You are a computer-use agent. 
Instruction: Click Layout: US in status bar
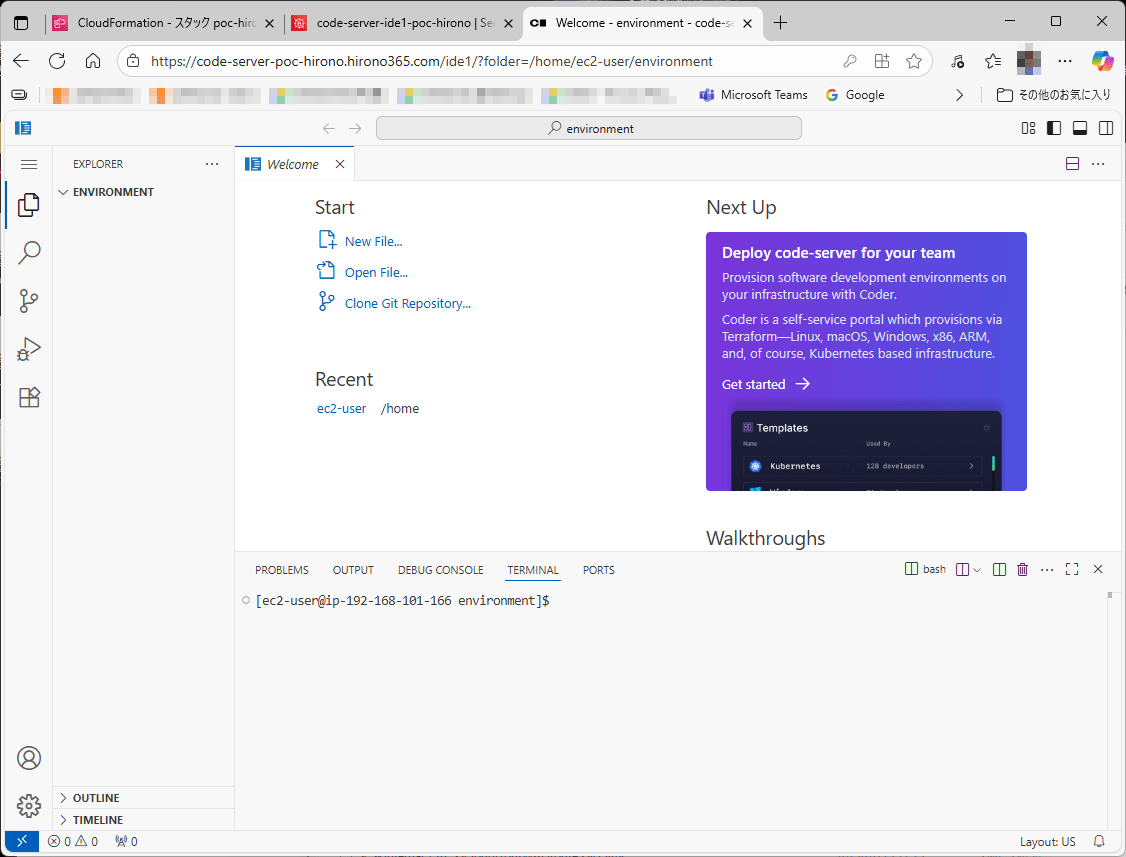1048,841
